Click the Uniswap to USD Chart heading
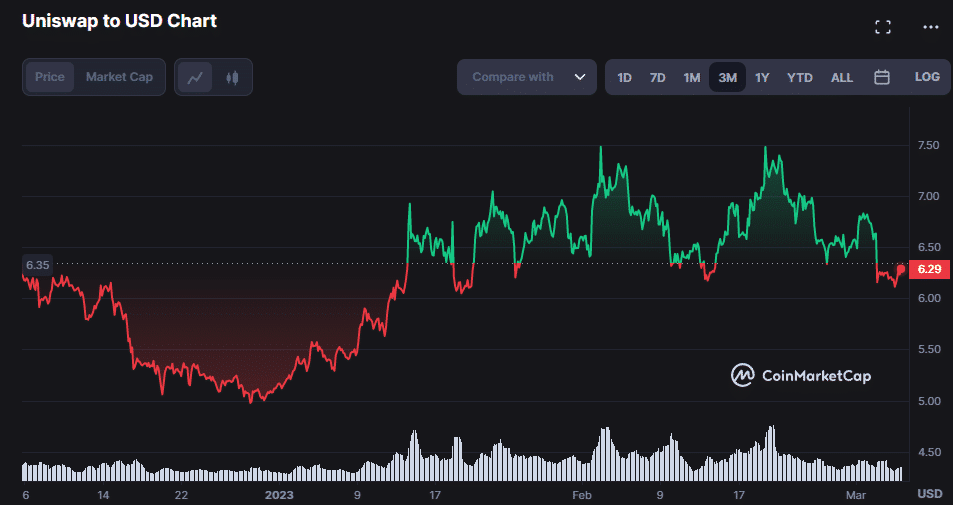 pyautogui.click(x=119, y=21)
